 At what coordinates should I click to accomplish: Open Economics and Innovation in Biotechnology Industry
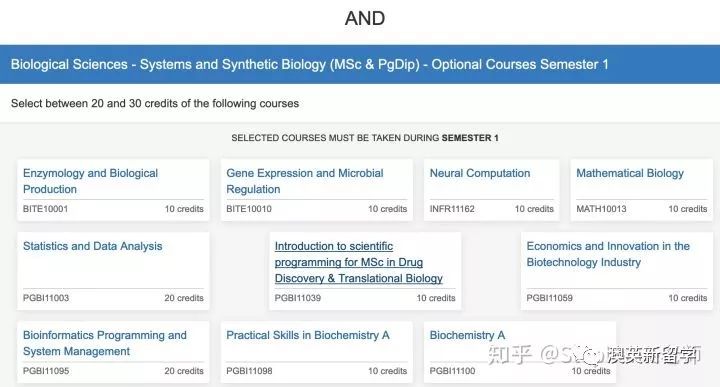(608, 254)
